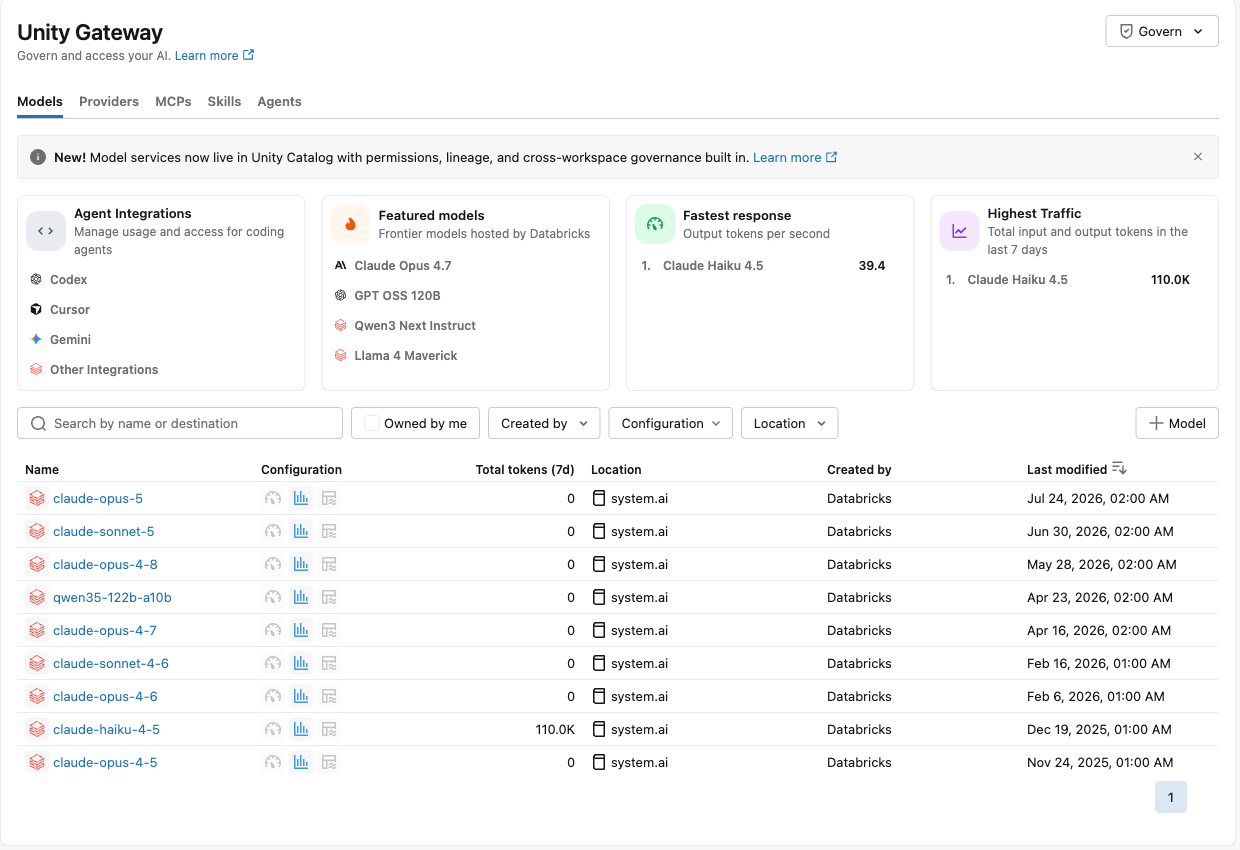Click table icon in claude-haiku-4-5 row
The width and height of the screenshot is (1240, 850).
(x=329, y=729)
